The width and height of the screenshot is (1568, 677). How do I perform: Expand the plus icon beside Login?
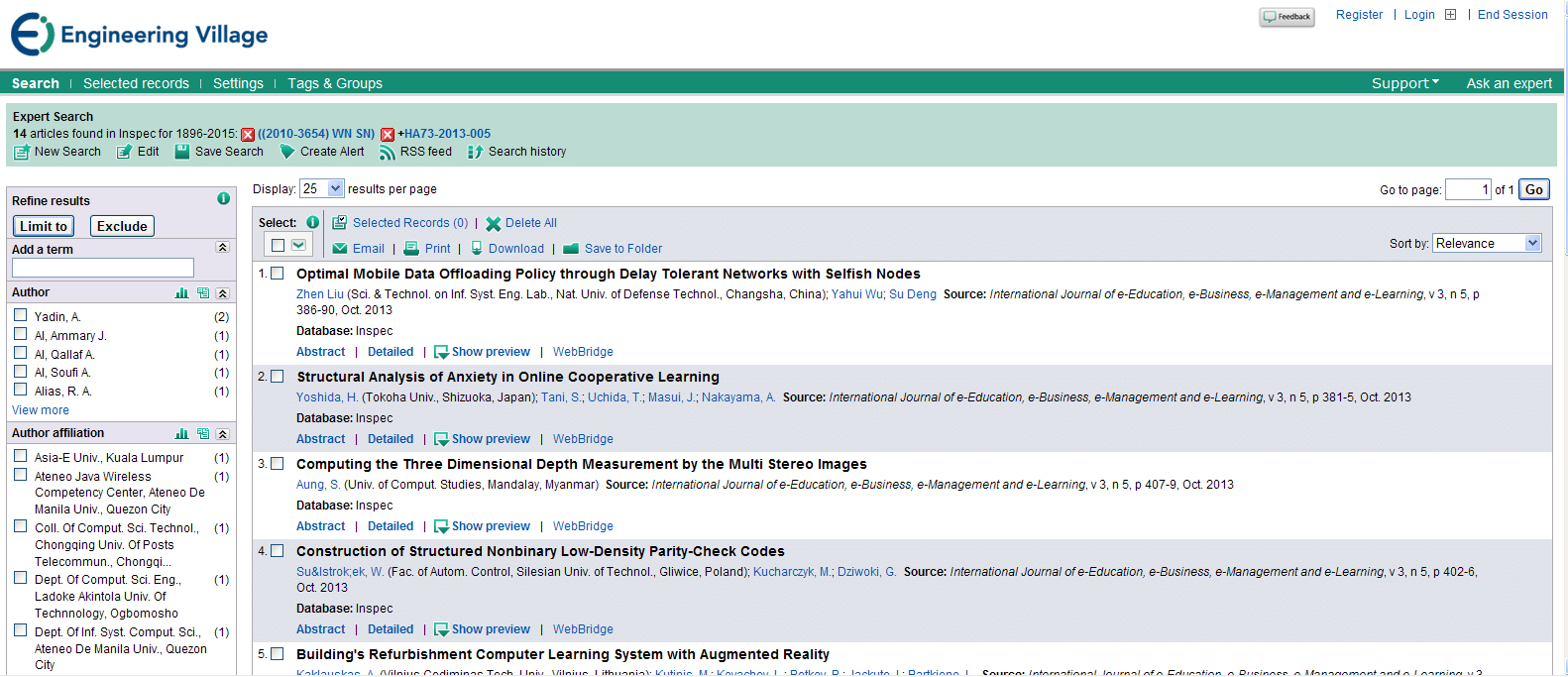click(1450, 15)
